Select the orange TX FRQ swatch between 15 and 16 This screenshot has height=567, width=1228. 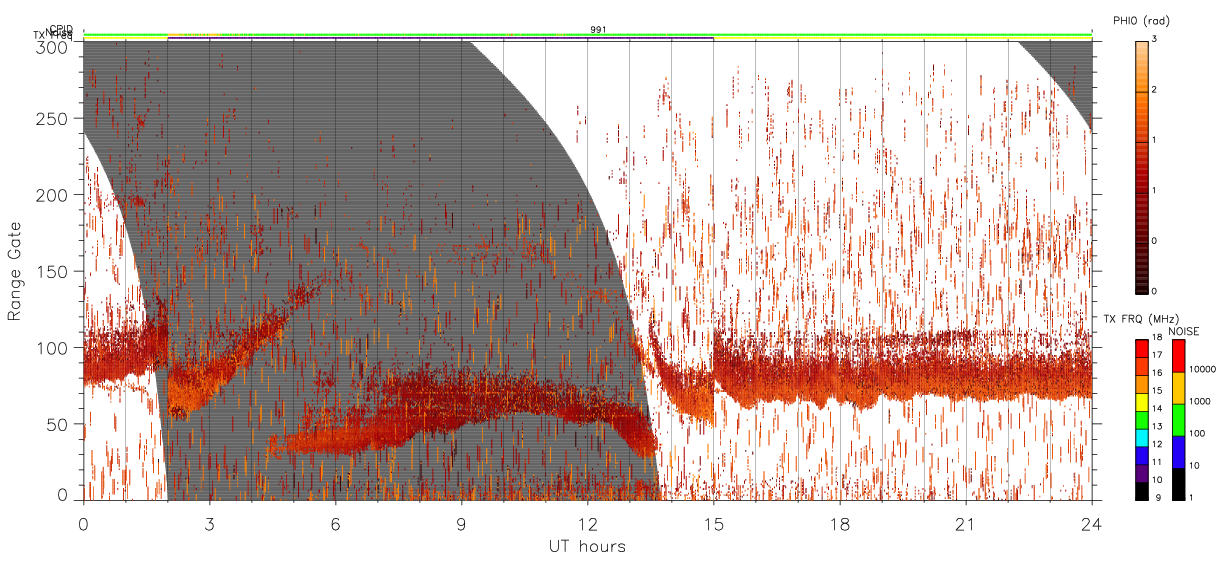tap(1142, 384)
